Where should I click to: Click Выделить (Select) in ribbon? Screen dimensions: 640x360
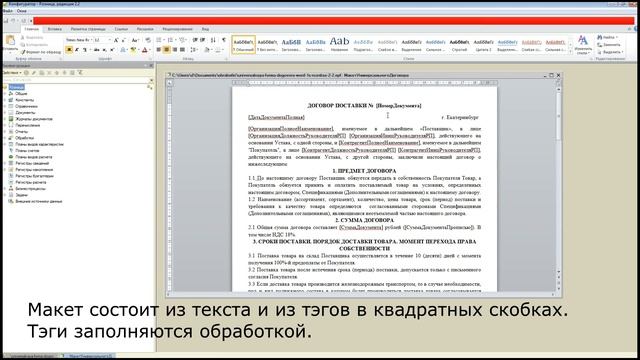[610, 52]
